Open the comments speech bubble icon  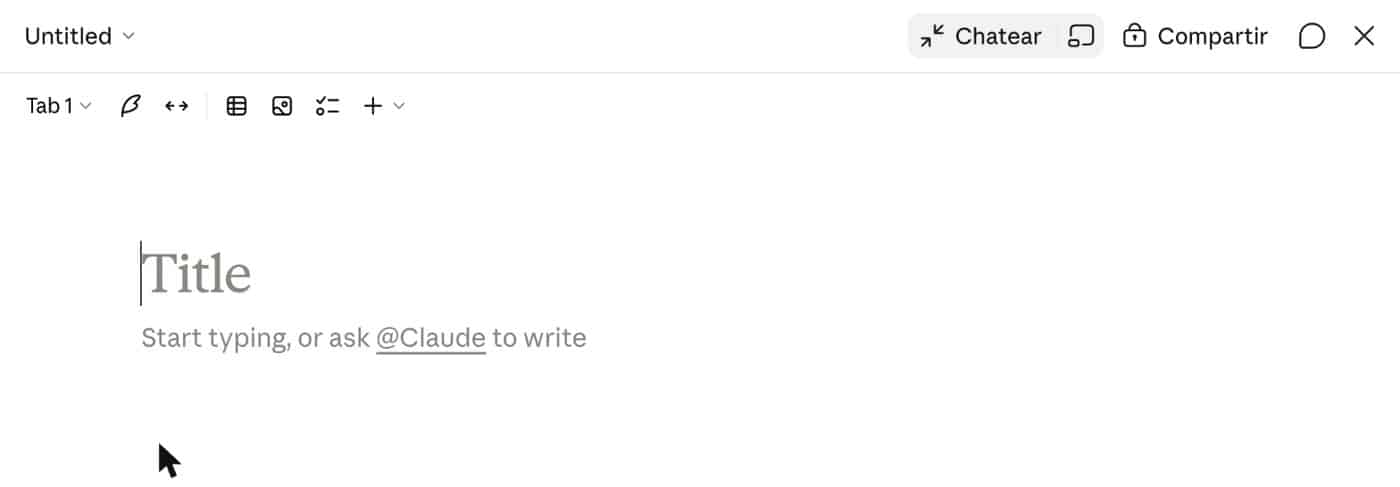1311,37
